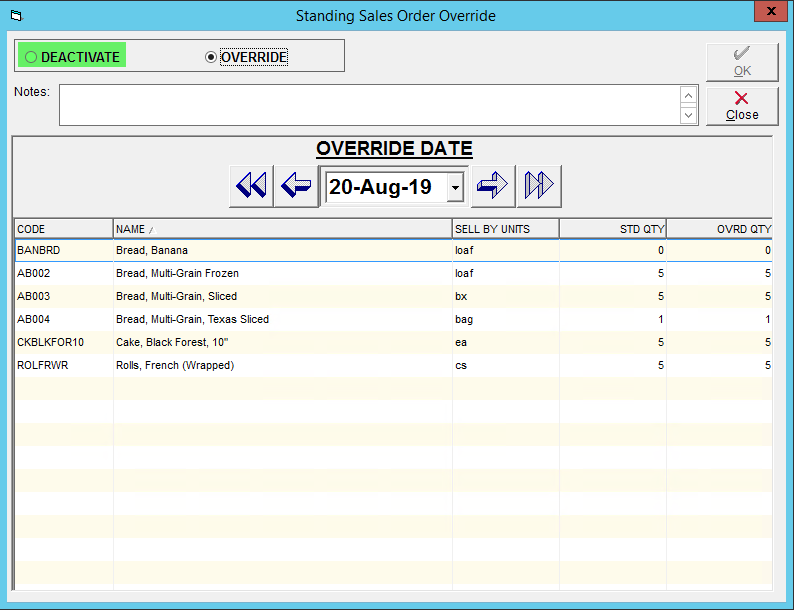Jump to last date with double-right arrow

(x=539, y=186)
